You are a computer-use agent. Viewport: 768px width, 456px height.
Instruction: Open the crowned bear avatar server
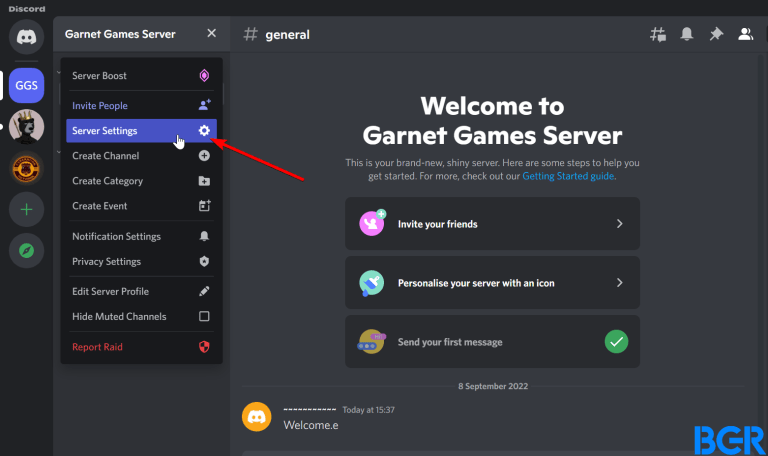(x=26, y=126)
